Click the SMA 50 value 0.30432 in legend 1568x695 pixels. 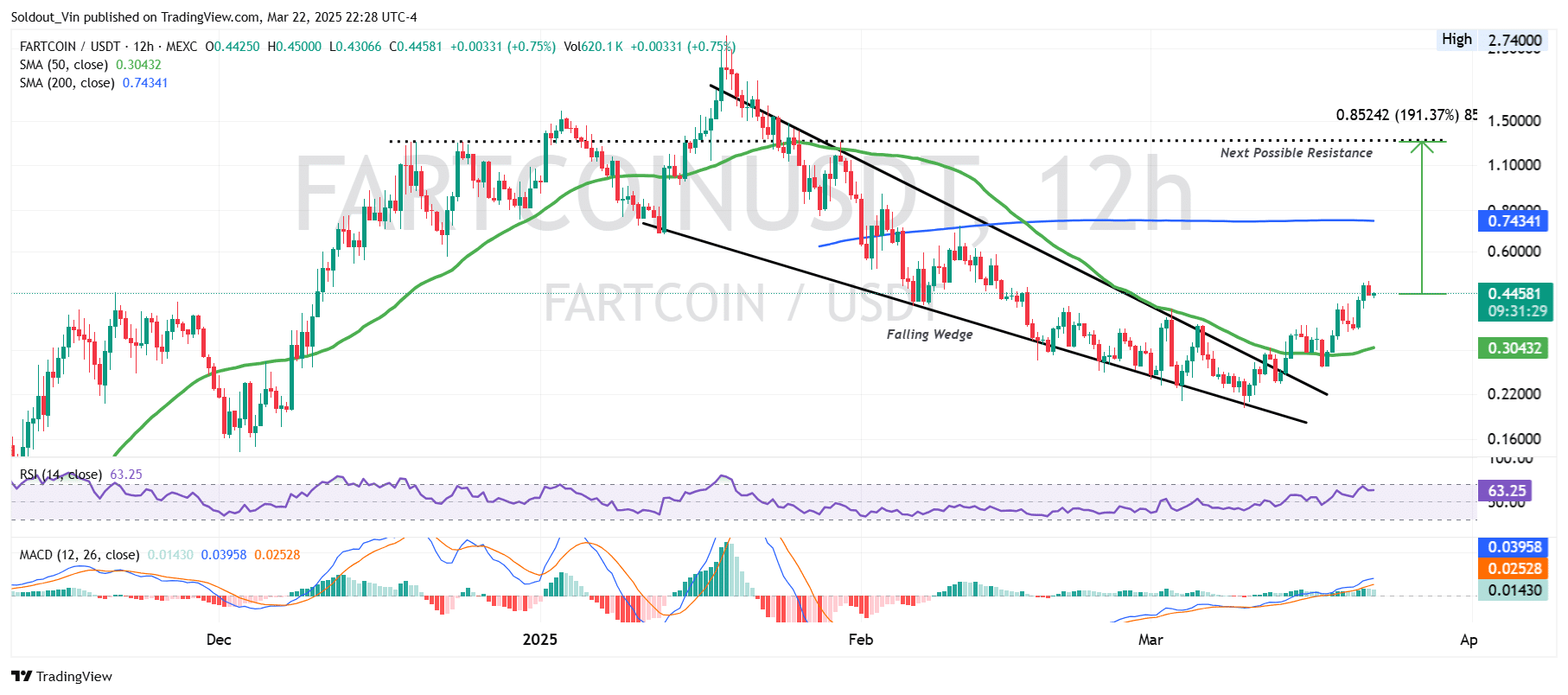click(138, 65)
